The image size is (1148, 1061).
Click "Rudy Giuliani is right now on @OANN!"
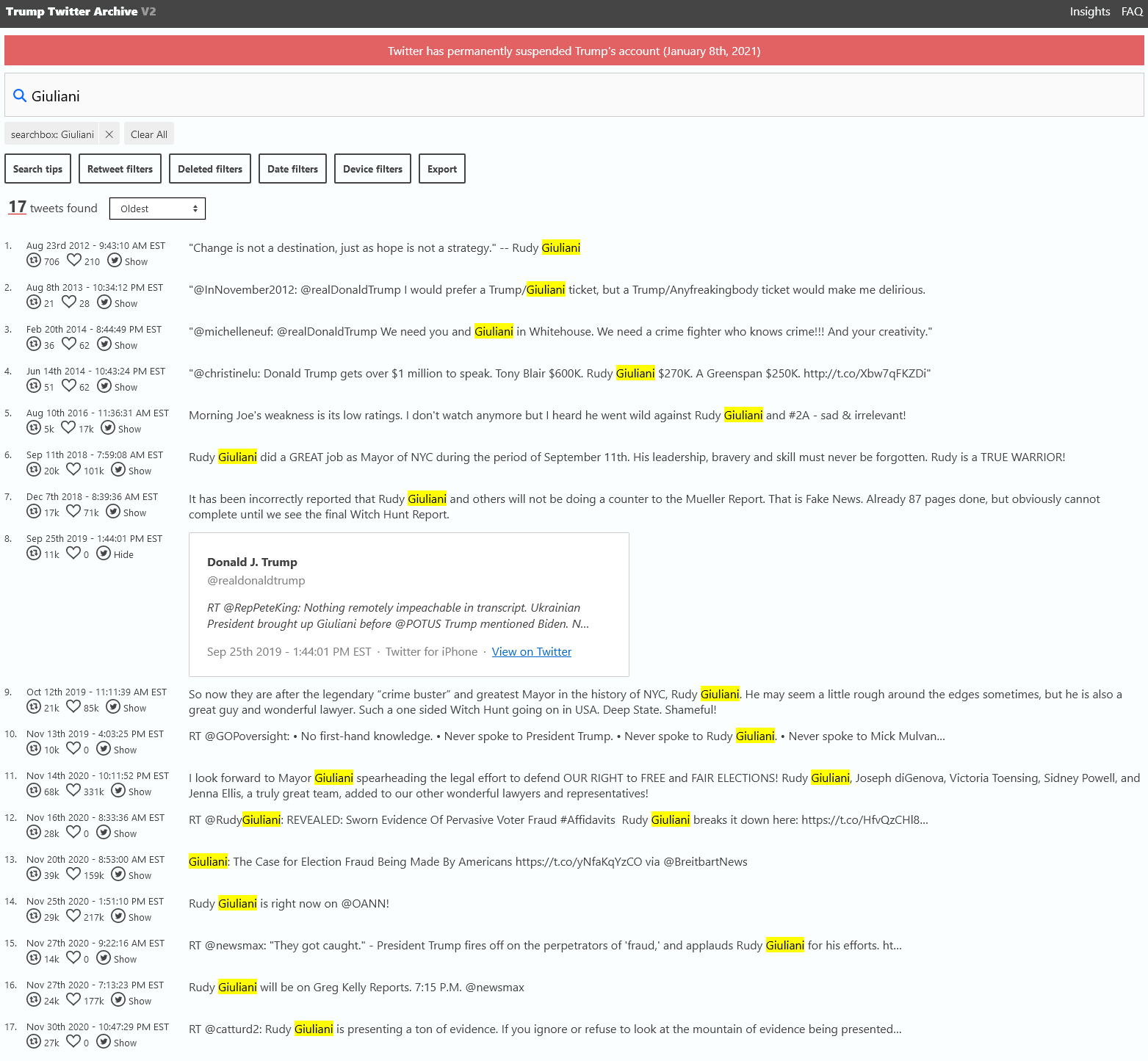click(x=289, y=903)
